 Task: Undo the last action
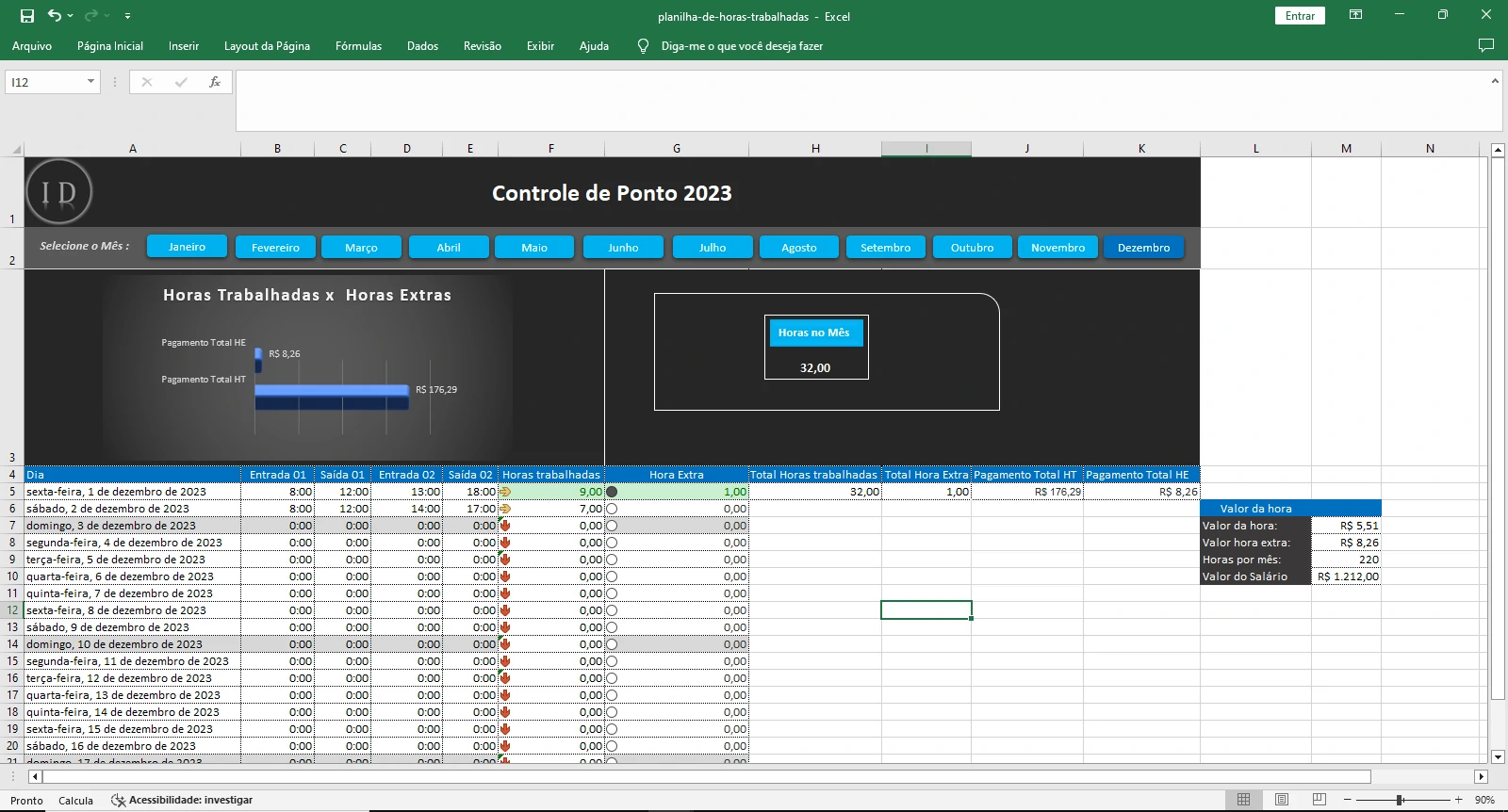point(55,15)
